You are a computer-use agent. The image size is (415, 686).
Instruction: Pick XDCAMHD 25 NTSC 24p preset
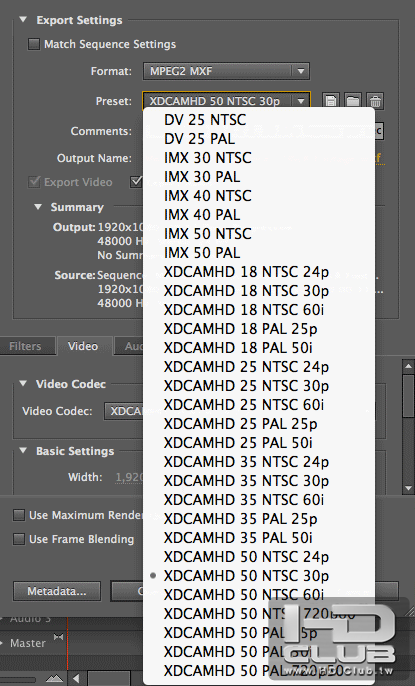259,367
